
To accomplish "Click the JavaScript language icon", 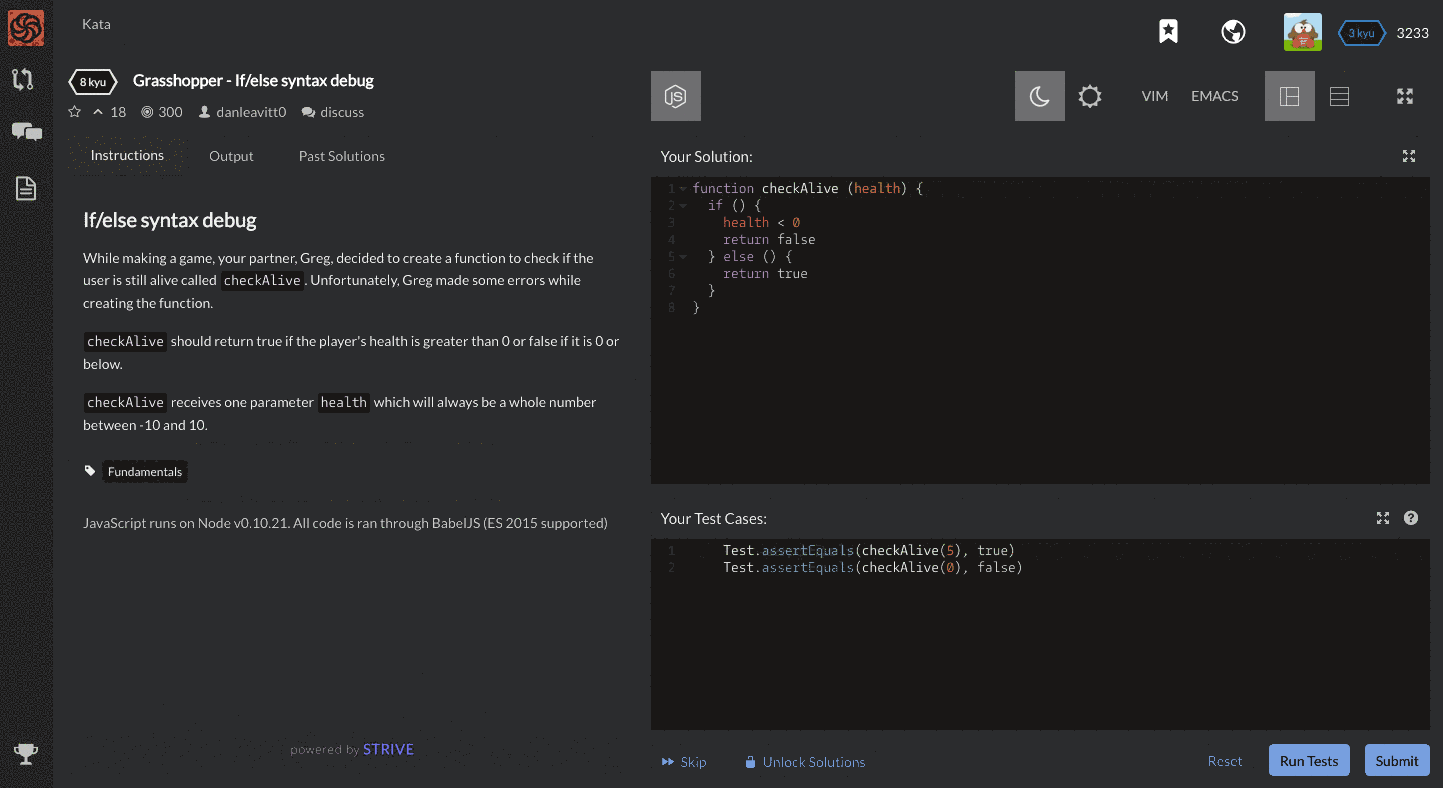I will click(675, 96).
